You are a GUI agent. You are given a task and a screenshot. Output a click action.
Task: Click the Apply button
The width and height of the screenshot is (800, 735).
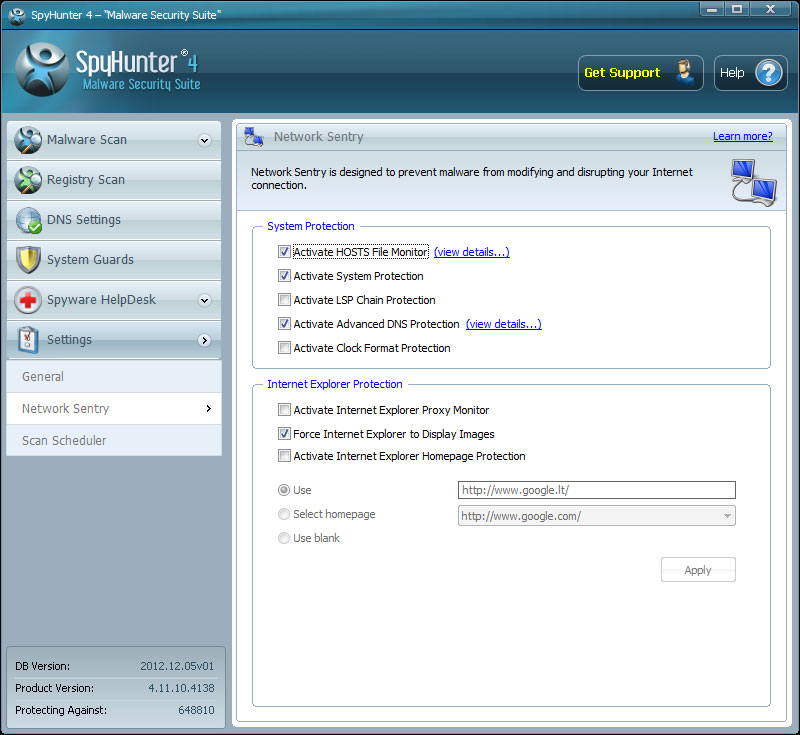698,570
